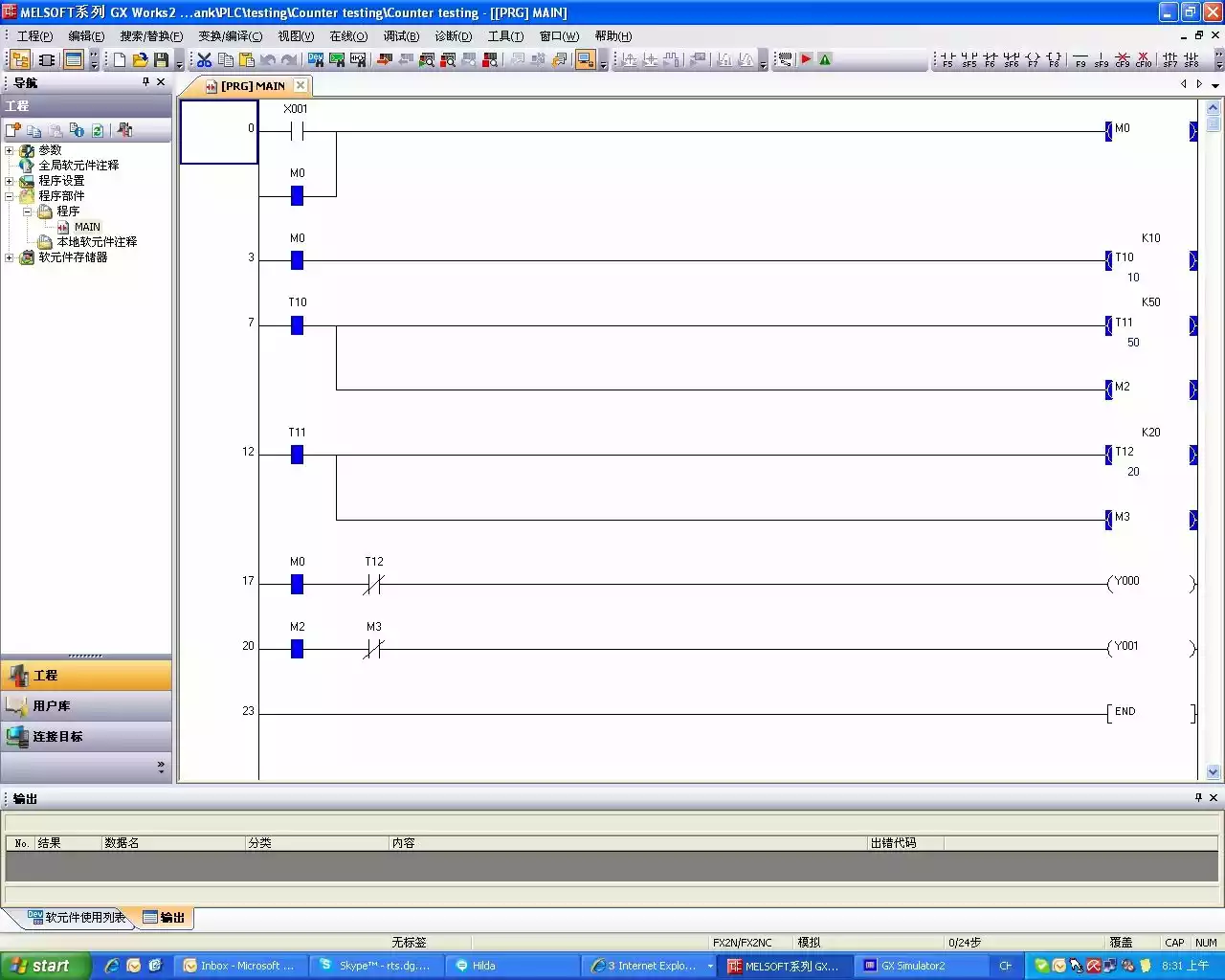Expand the 参数 tree node

(x=10, y=150)
